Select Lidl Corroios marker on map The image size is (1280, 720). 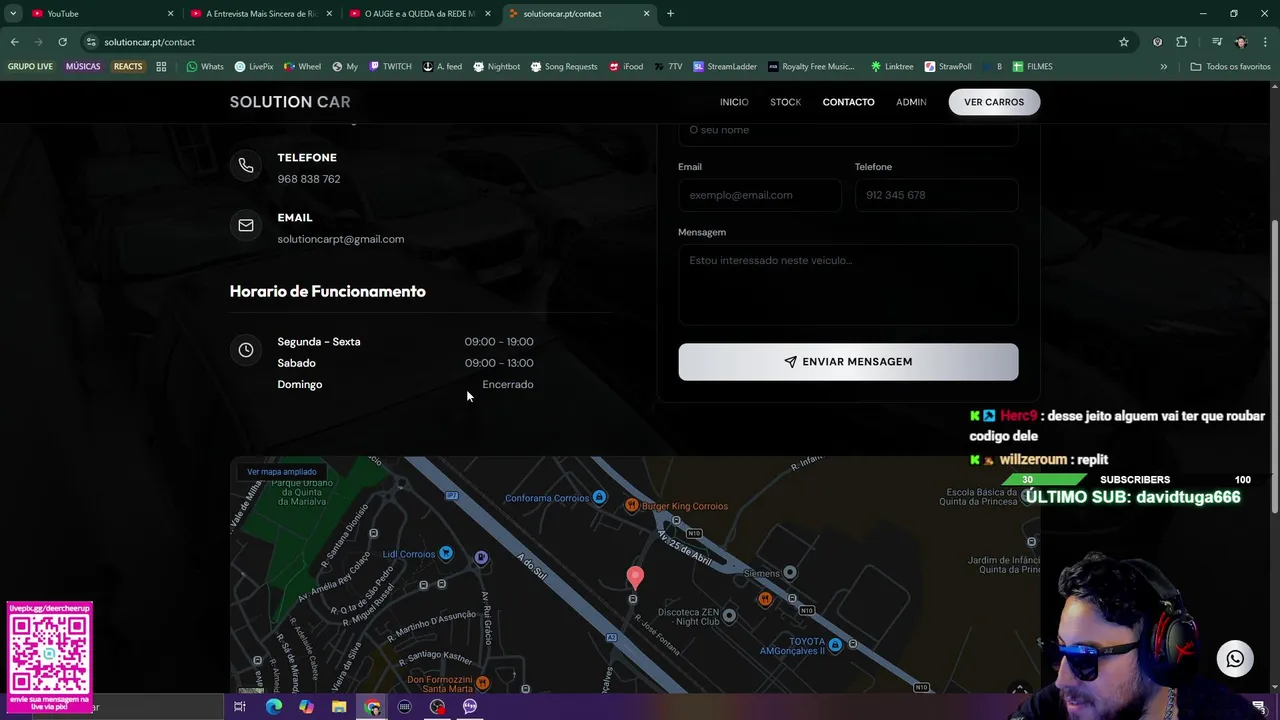(x=446, y=554)
